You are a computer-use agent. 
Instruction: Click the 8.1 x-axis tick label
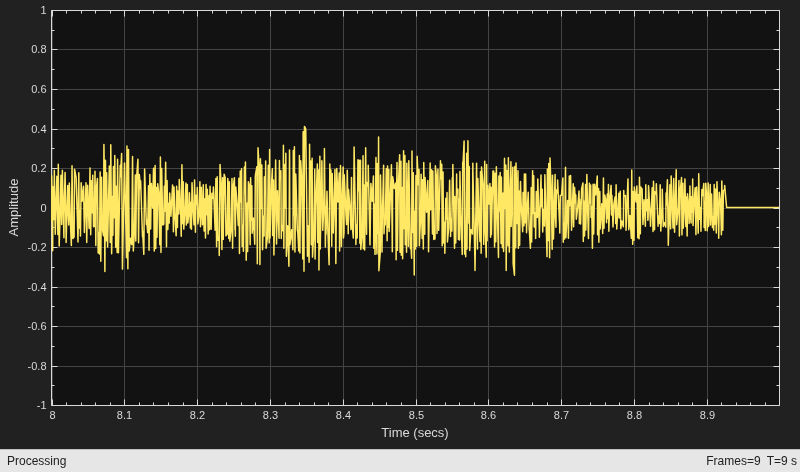(124, 415)
